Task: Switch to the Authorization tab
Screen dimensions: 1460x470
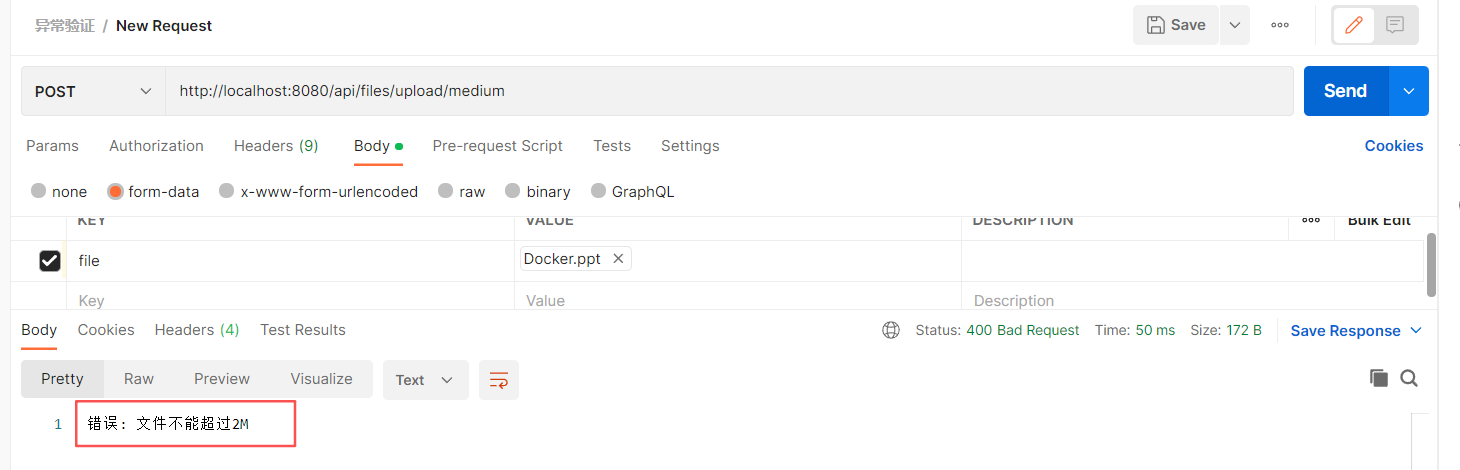Action: [x=156, y=146]
